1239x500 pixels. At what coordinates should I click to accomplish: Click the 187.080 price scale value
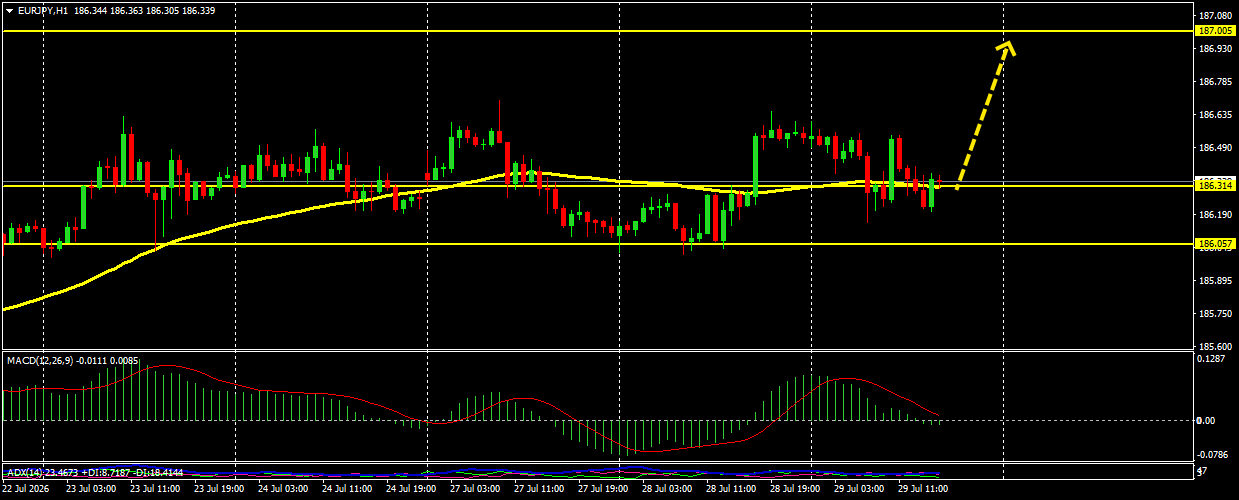click(1215, 16)
